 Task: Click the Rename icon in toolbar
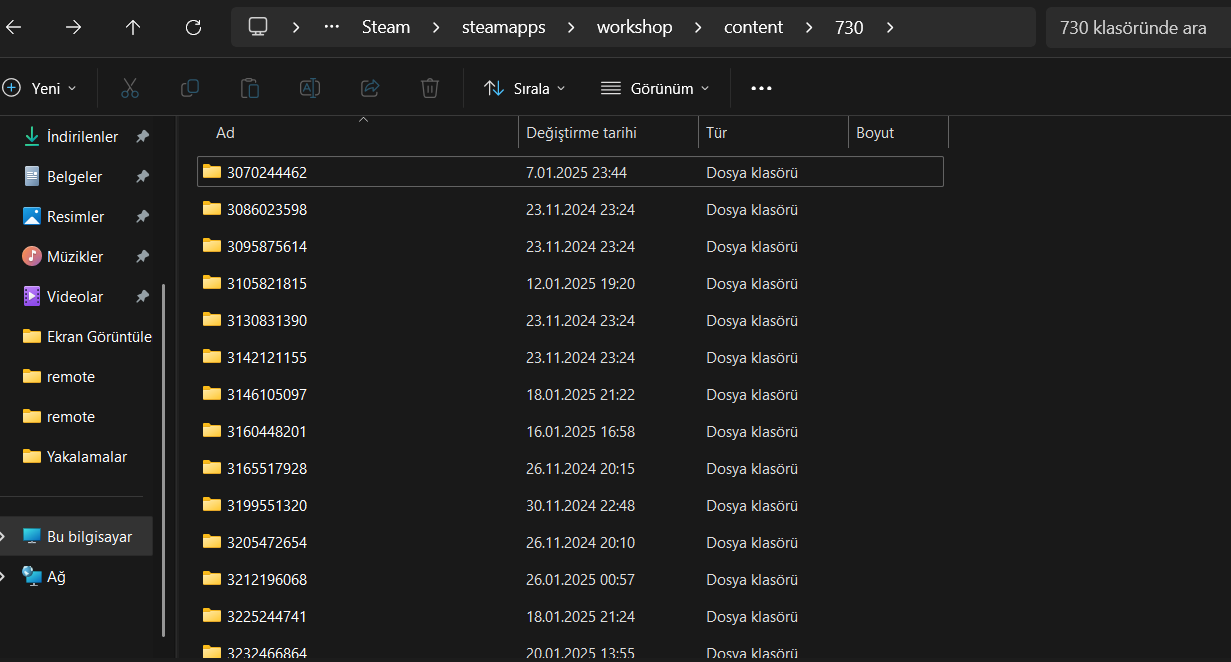[310, 88]
